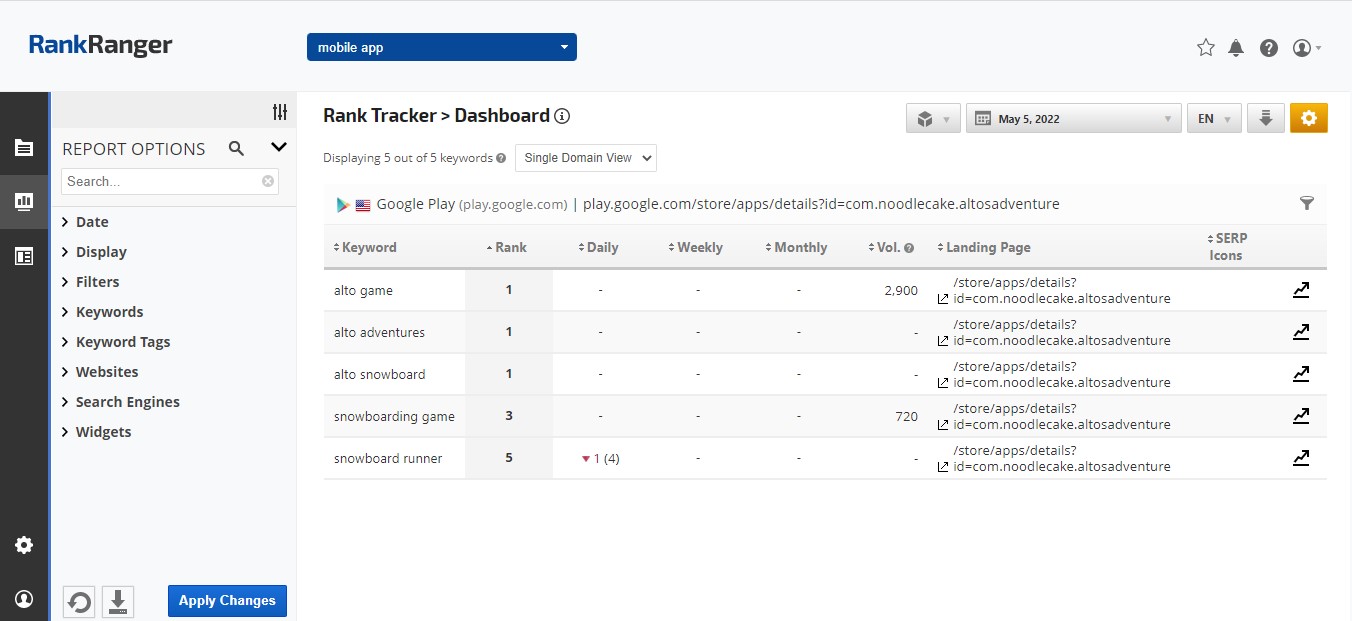Open settings gear in left sidebar
This screenshot has width=1352, height=621.
24,545
